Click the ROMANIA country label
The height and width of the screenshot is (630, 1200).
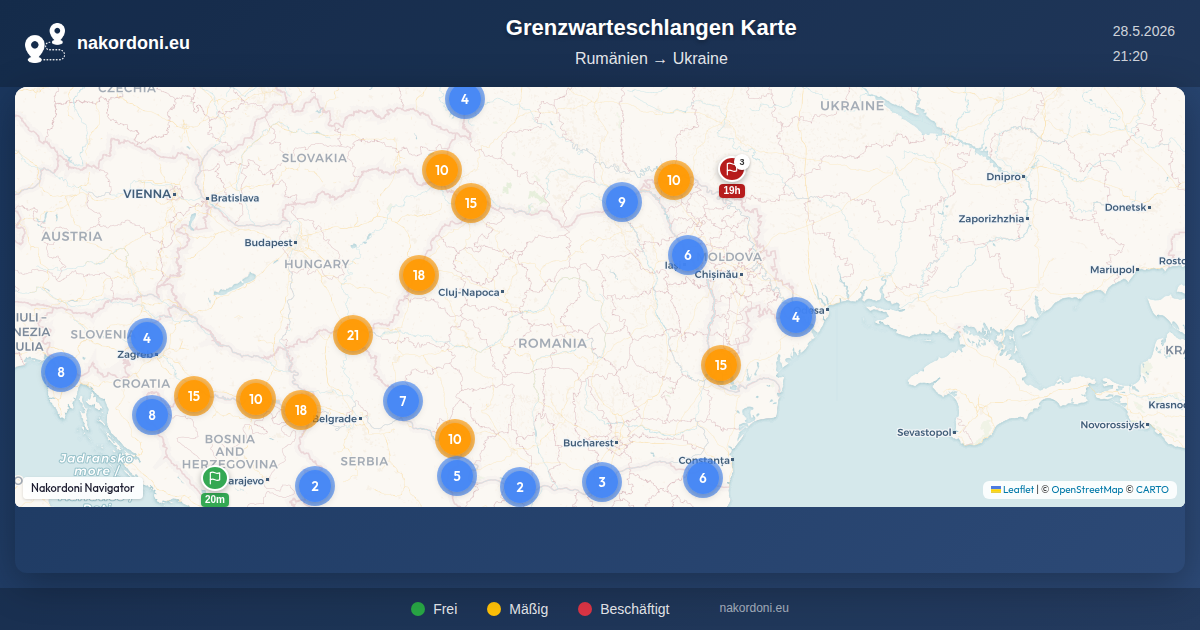click(552, 343)
